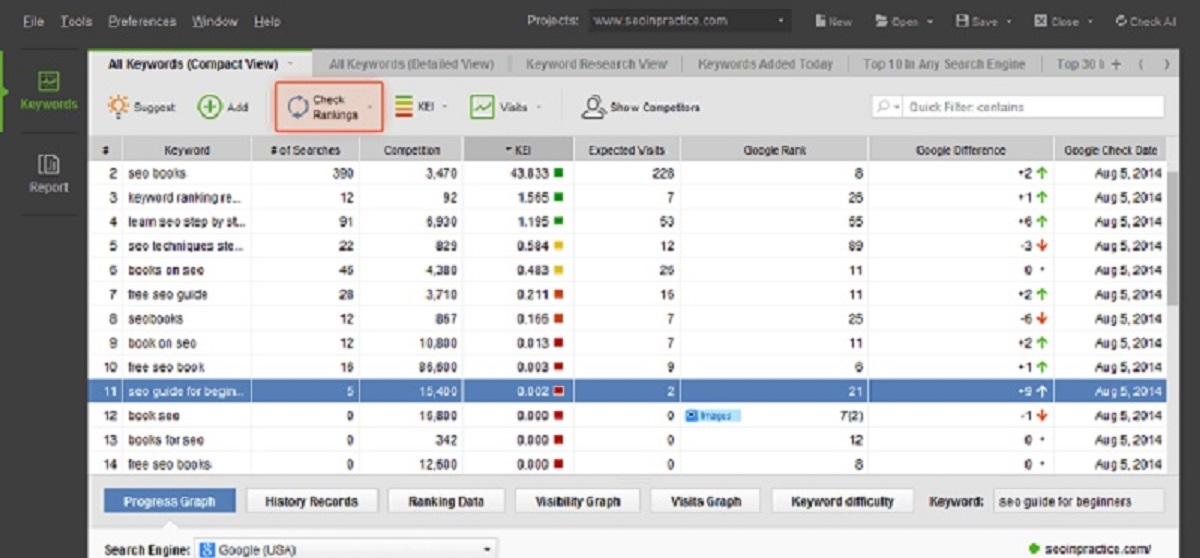Click the green Add plus icon

coord(209,107)
